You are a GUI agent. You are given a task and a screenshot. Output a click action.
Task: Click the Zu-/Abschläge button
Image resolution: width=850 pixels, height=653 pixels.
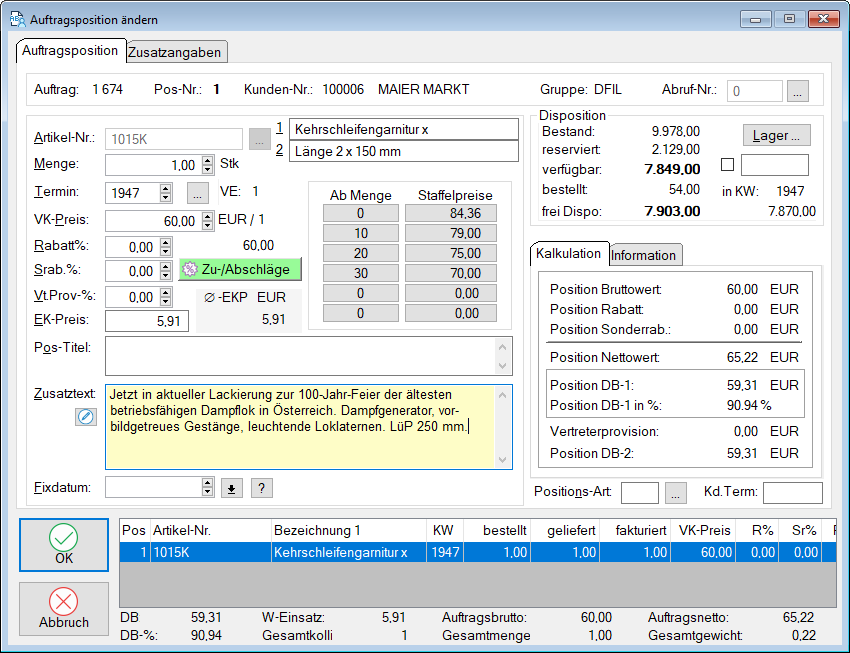click(240, 270)
